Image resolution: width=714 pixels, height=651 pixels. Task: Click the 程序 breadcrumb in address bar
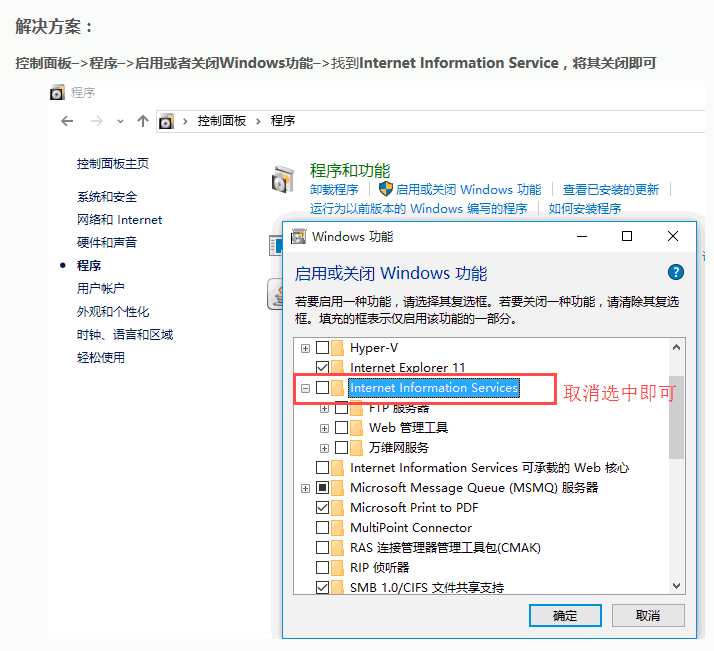[283, 121]
